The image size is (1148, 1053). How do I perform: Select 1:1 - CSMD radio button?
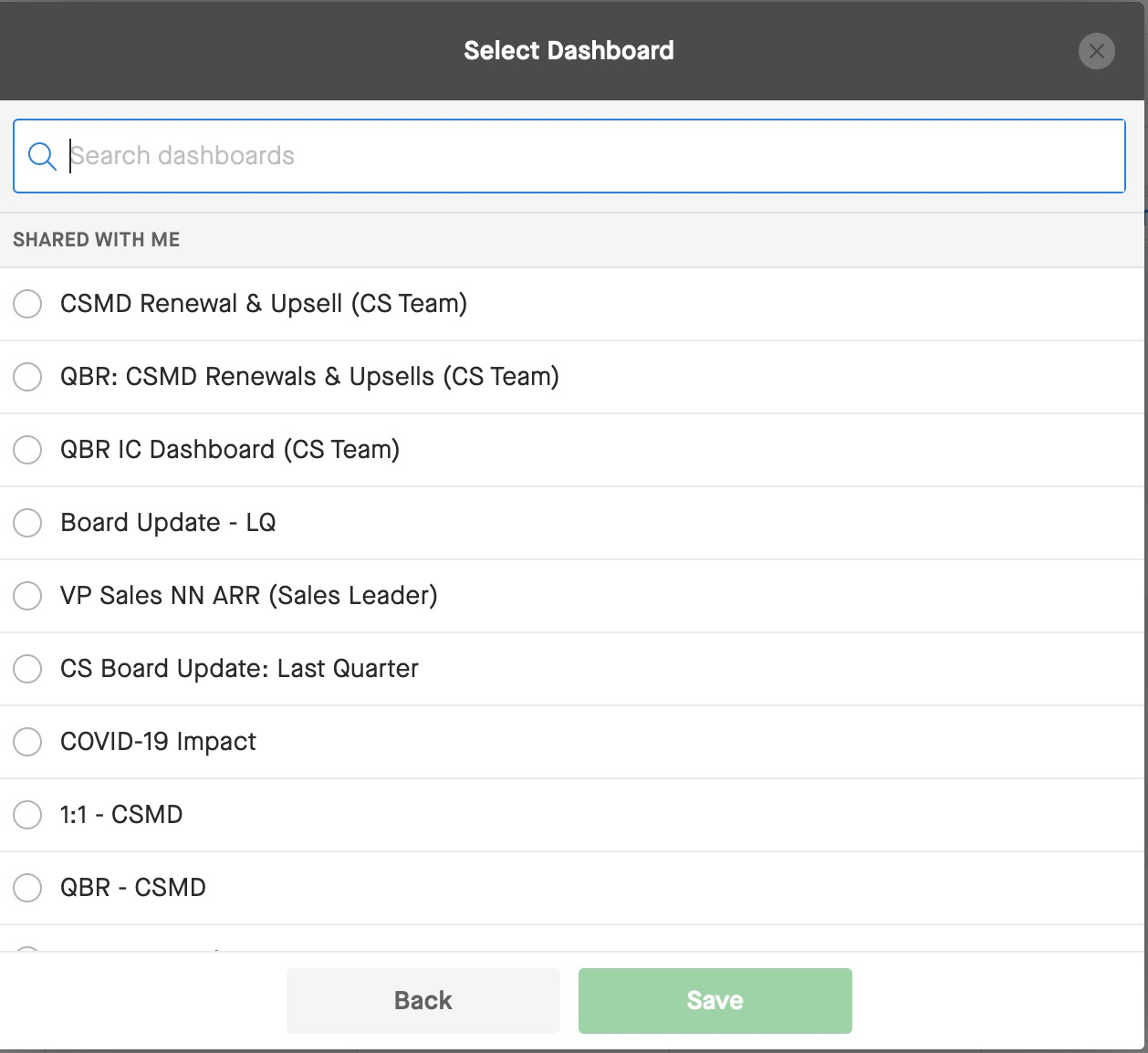tap(27, 815)
